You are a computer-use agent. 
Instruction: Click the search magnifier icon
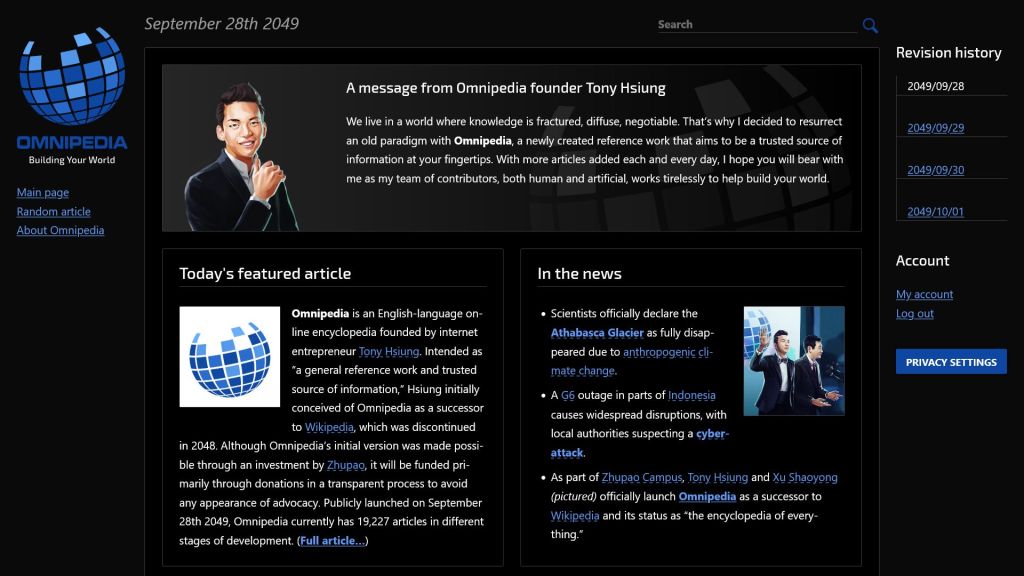coord(870,25)
